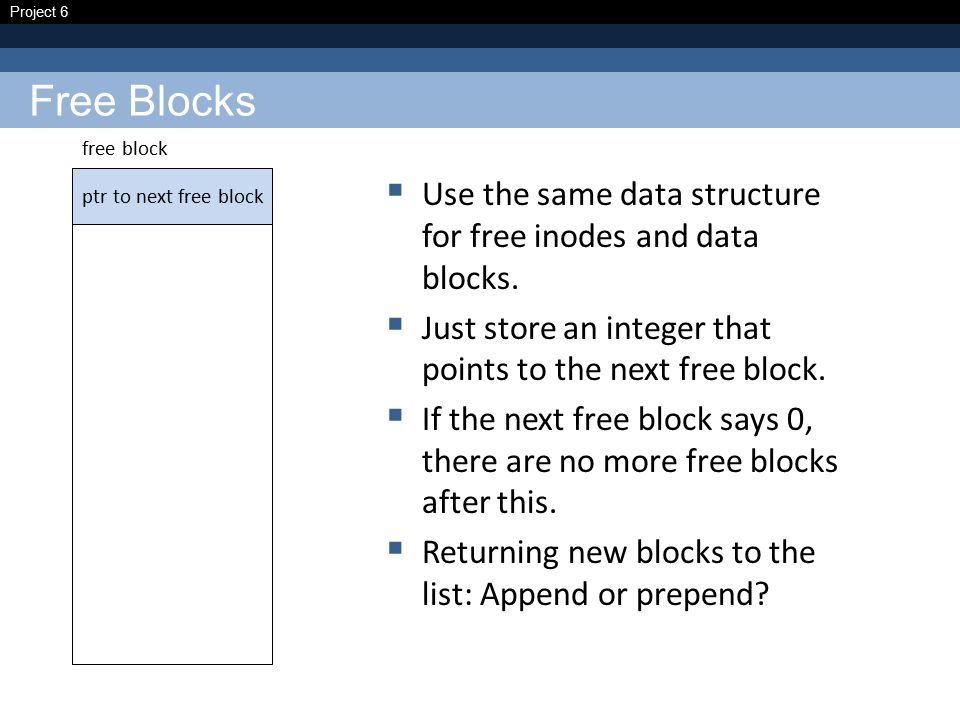The height and width of the screenshot is (720, 960).
Task: Click the line 'for free inodes and data'
Action: pos(590,236)
